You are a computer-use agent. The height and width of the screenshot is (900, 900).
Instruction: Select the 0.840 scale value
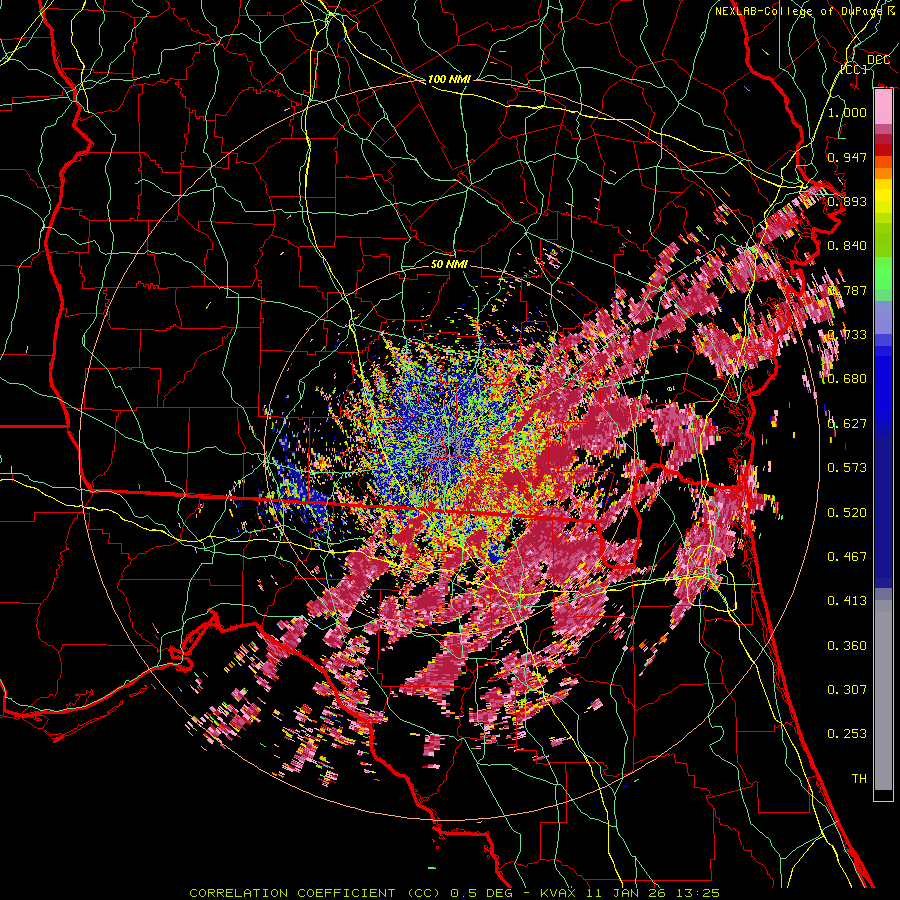[x=847, y=246]
